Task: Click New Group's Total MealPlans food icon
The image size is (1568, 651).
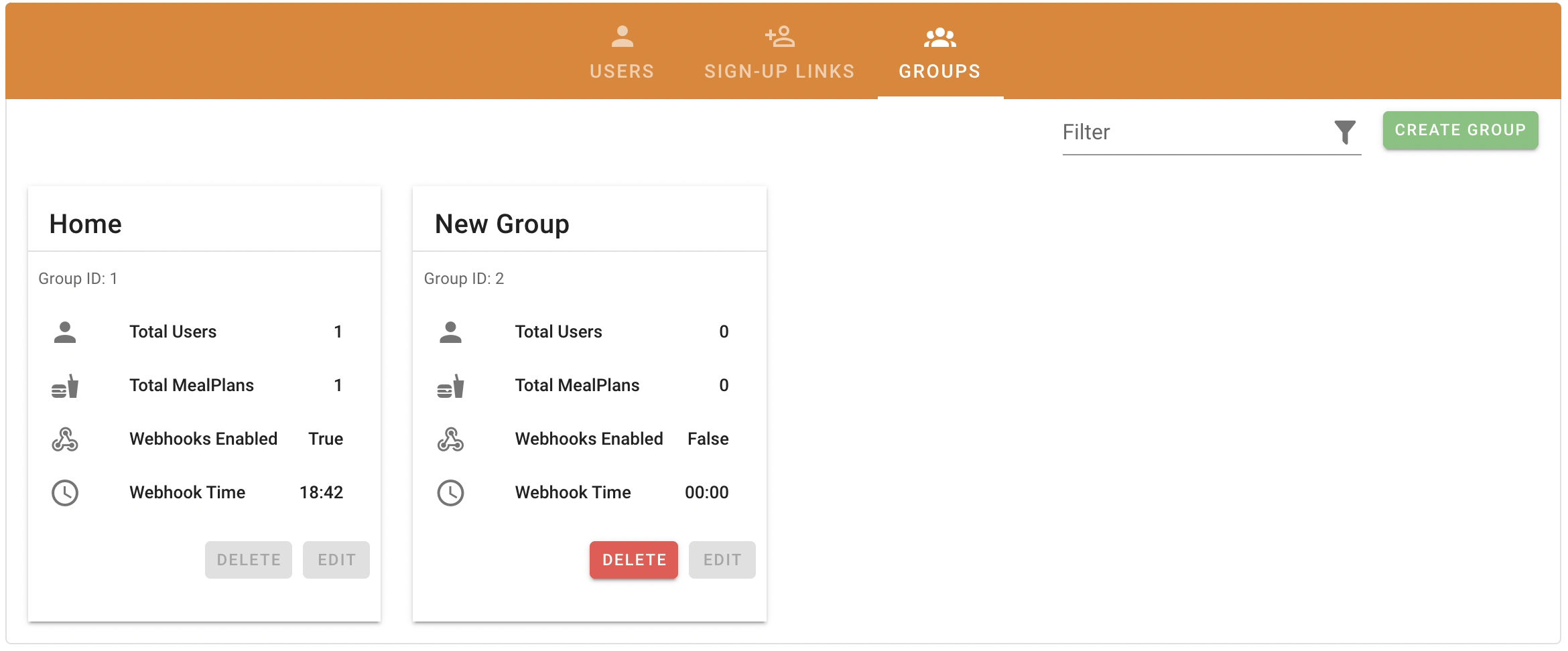Action: (450, 386)
